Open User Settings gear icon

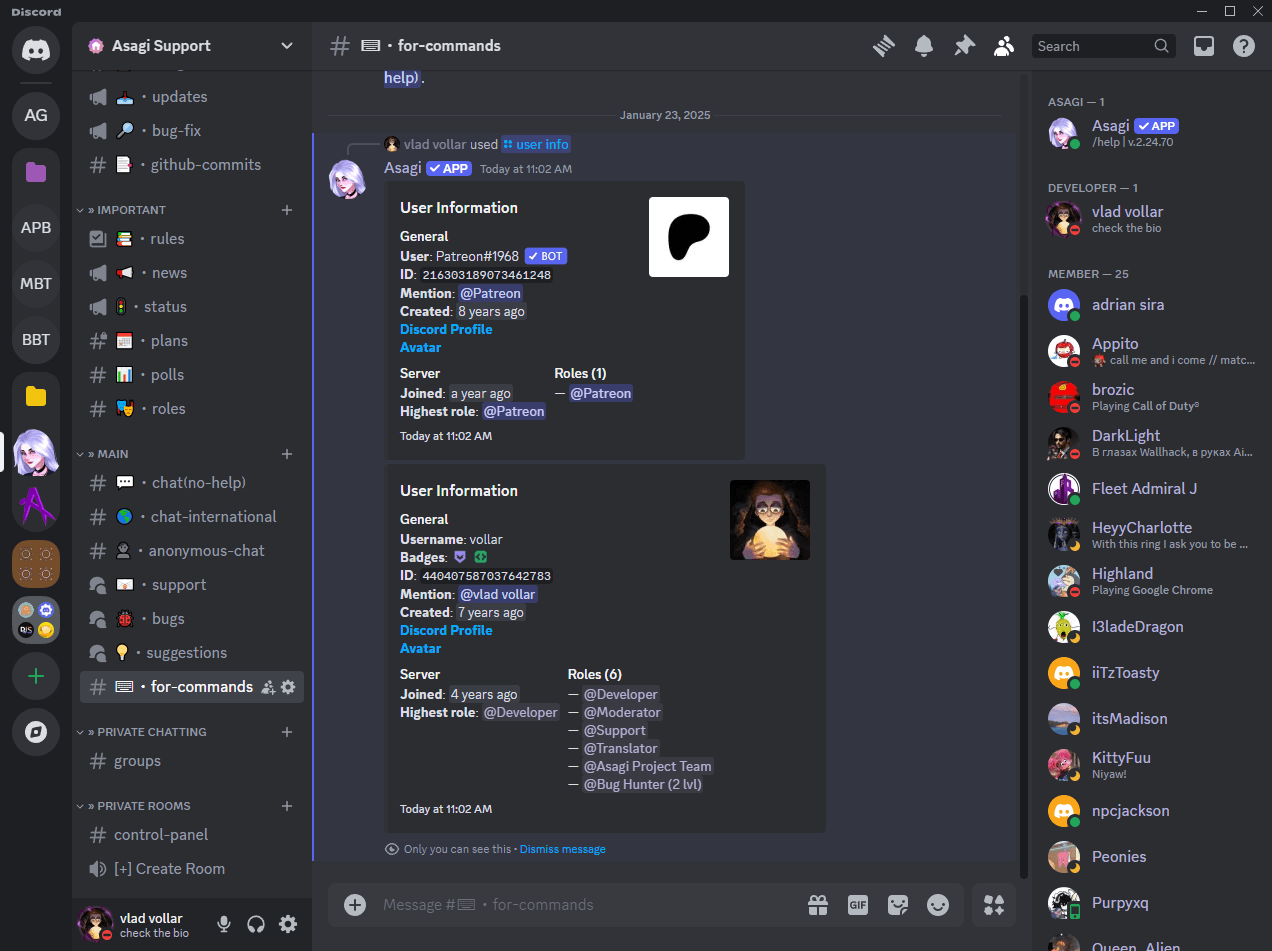[x=288, y=924]
